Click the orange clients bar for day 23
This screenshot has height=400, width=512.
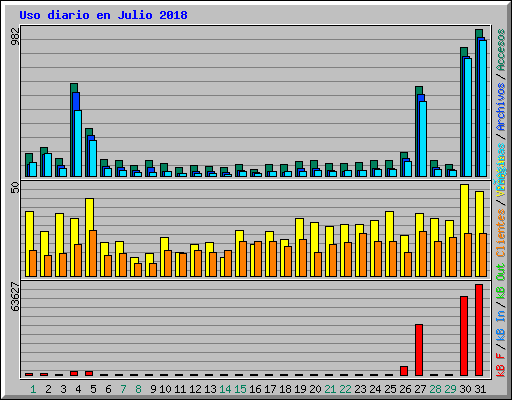[x=363, y=255]
